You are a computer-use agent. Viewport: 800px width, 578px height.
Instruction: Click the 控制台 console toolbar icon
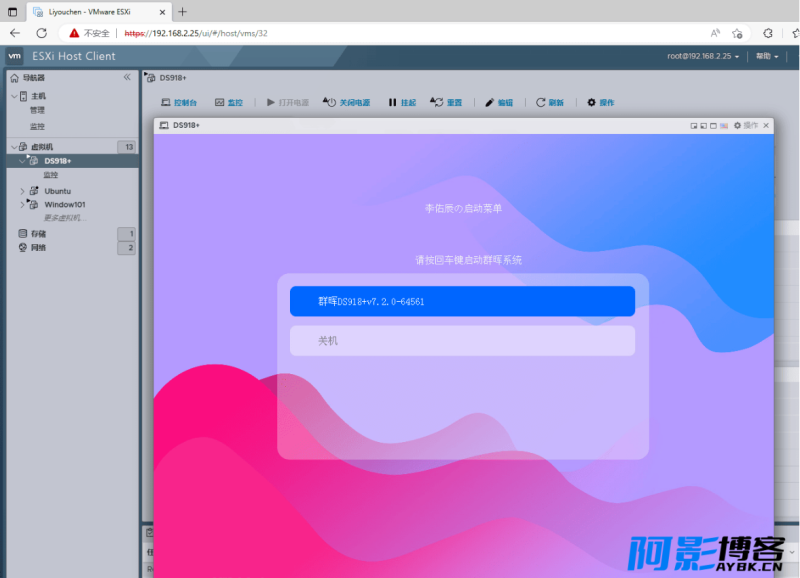point(167,102)
